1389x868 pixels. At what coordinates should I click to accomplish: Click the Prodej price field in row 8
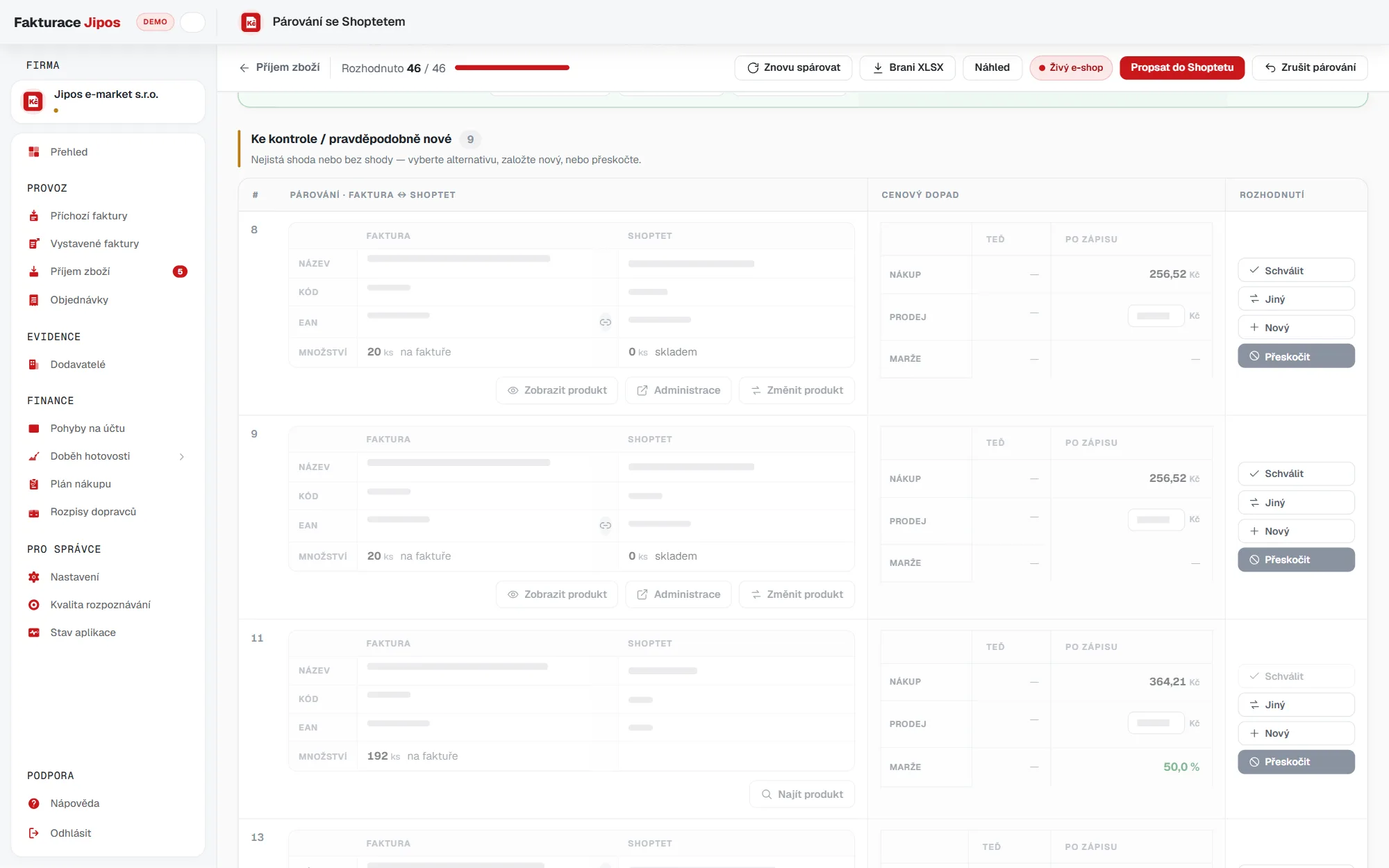1156,316
